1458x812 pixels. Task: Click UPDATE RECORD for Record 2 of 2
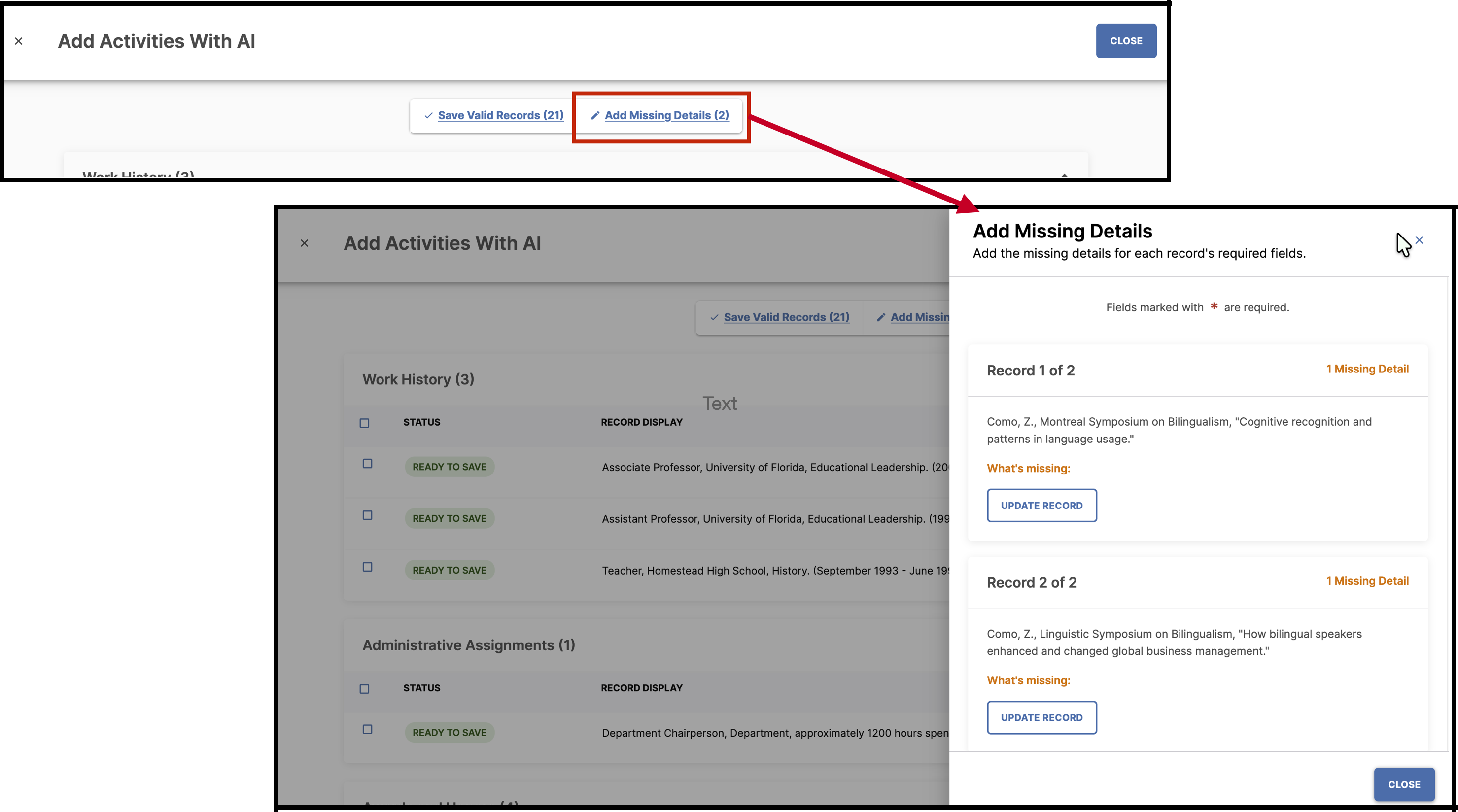pyautogui.click(x=1041, y=717)
